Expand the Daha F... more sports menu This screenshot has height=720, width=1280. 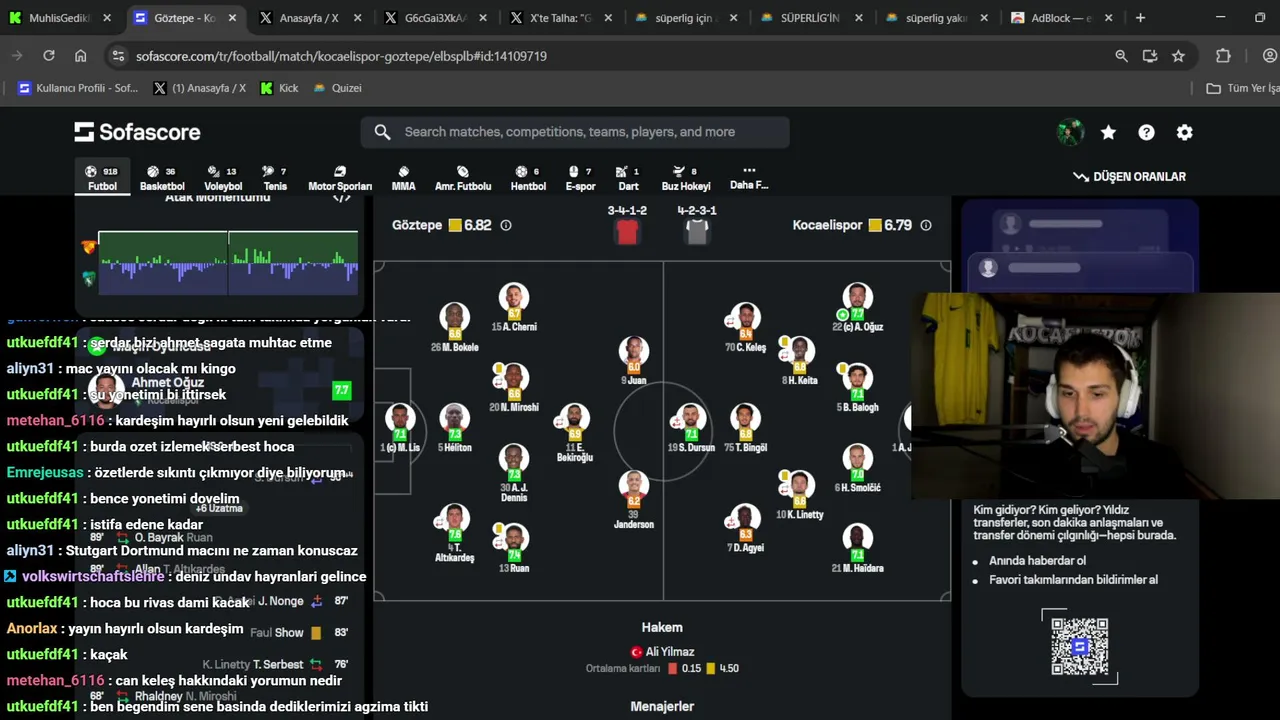click(749, 177)
